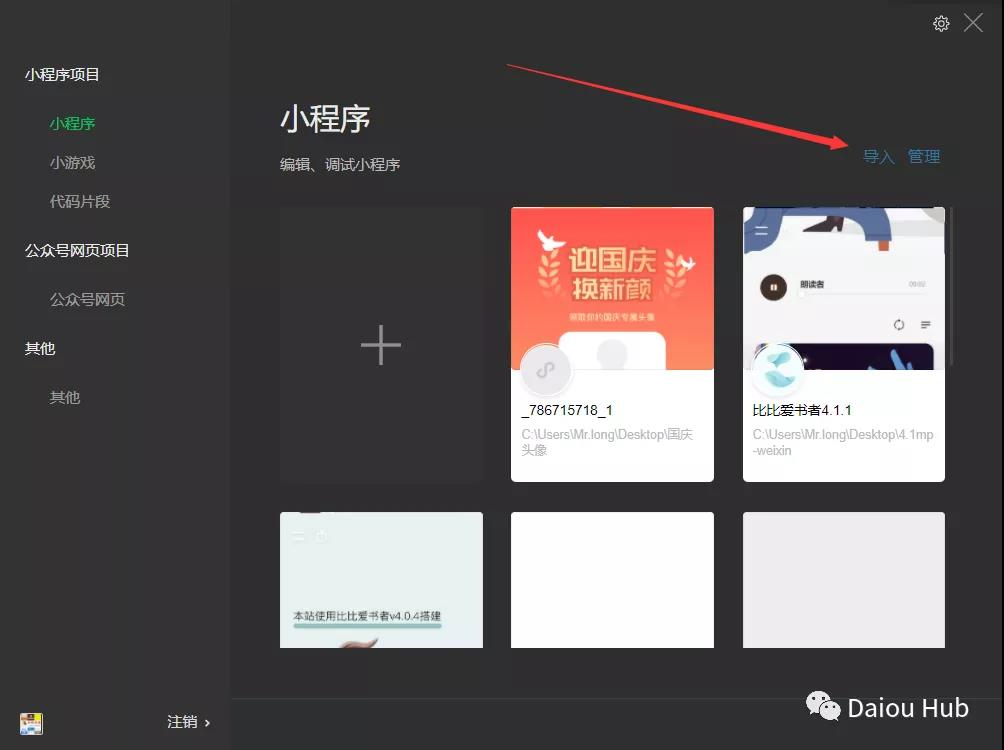This screenshot has height=750, width=1004.
Task: Click the project name 比比爱书者4.1.1
Action: click(802, 410)
